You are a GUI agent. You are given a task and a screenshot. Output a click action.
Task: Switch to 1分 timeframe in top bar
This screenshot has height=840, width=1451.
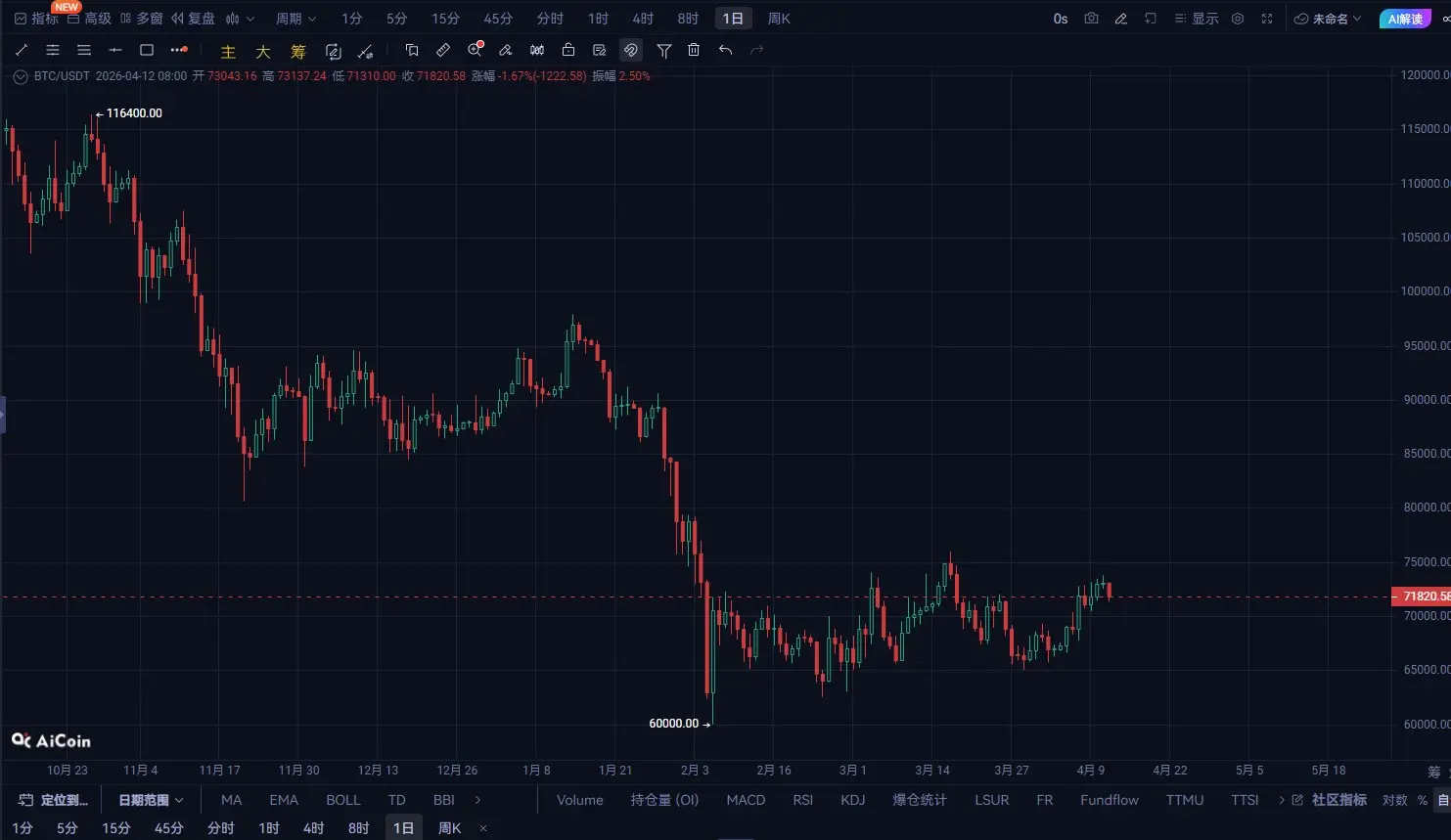coord(352,19)
